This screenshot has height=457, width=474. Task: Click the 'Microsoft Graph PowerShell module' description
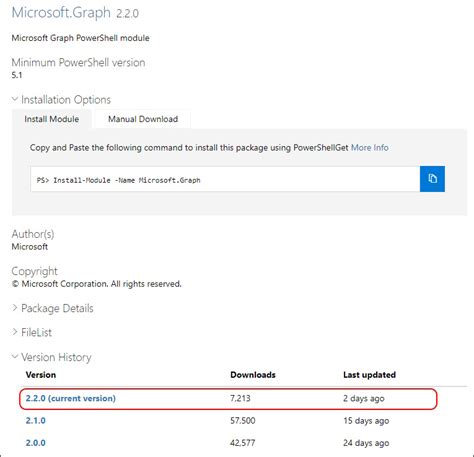[80, 38]
